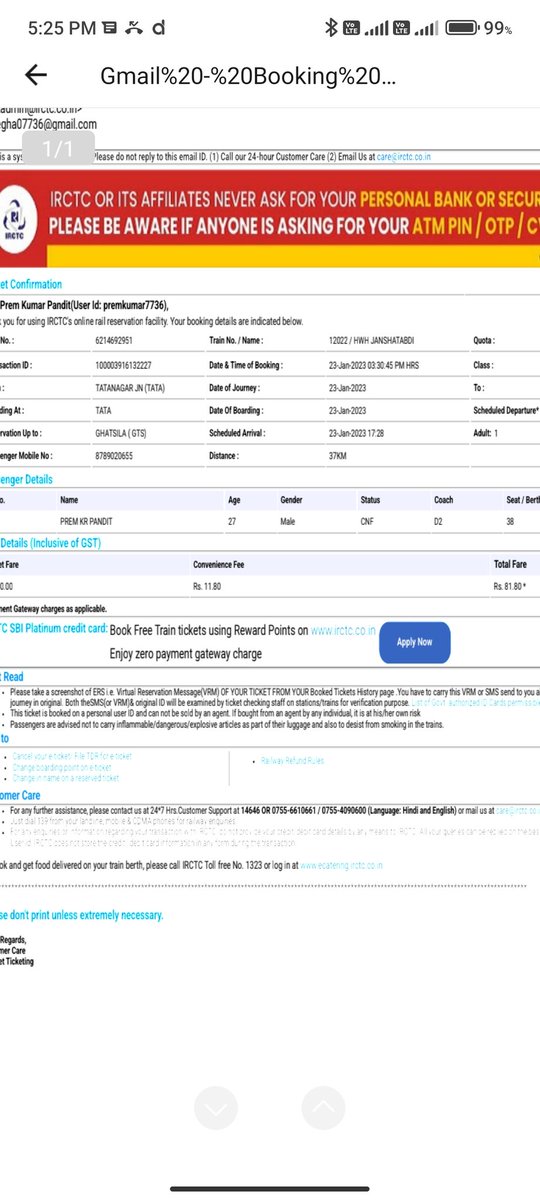Tap the Scheduled Departure label
Image resolution: width=540 pixels, height=1200 pixels.
click(506, 411)
